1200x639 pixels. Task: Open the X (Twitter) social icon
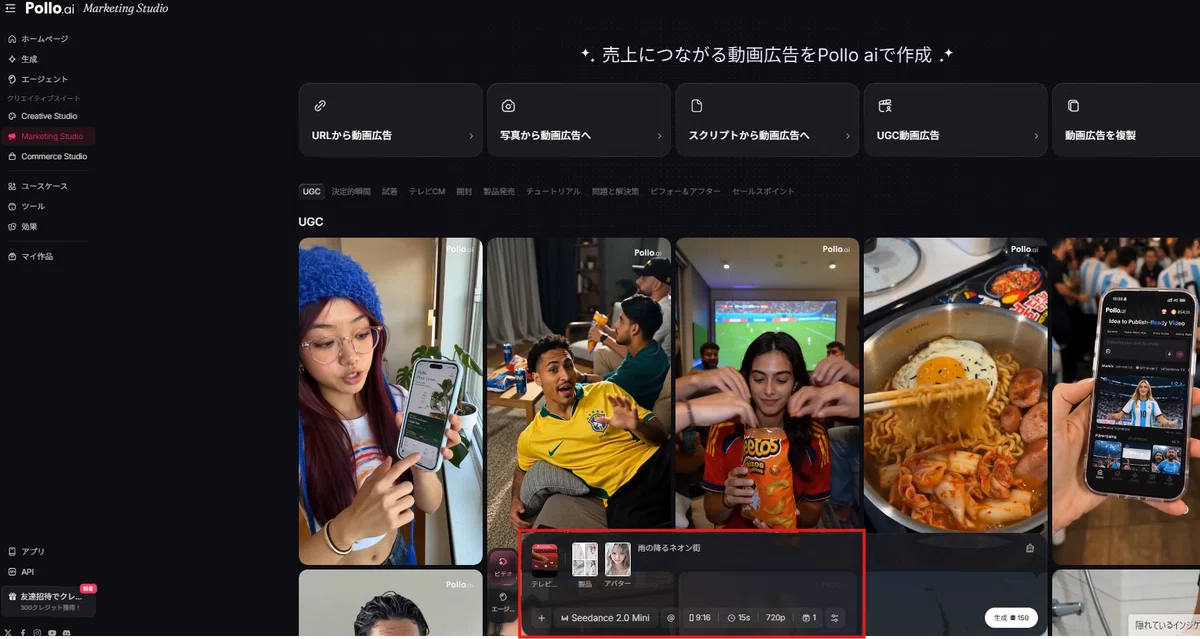pyautogui.click(x=10, y=632)
